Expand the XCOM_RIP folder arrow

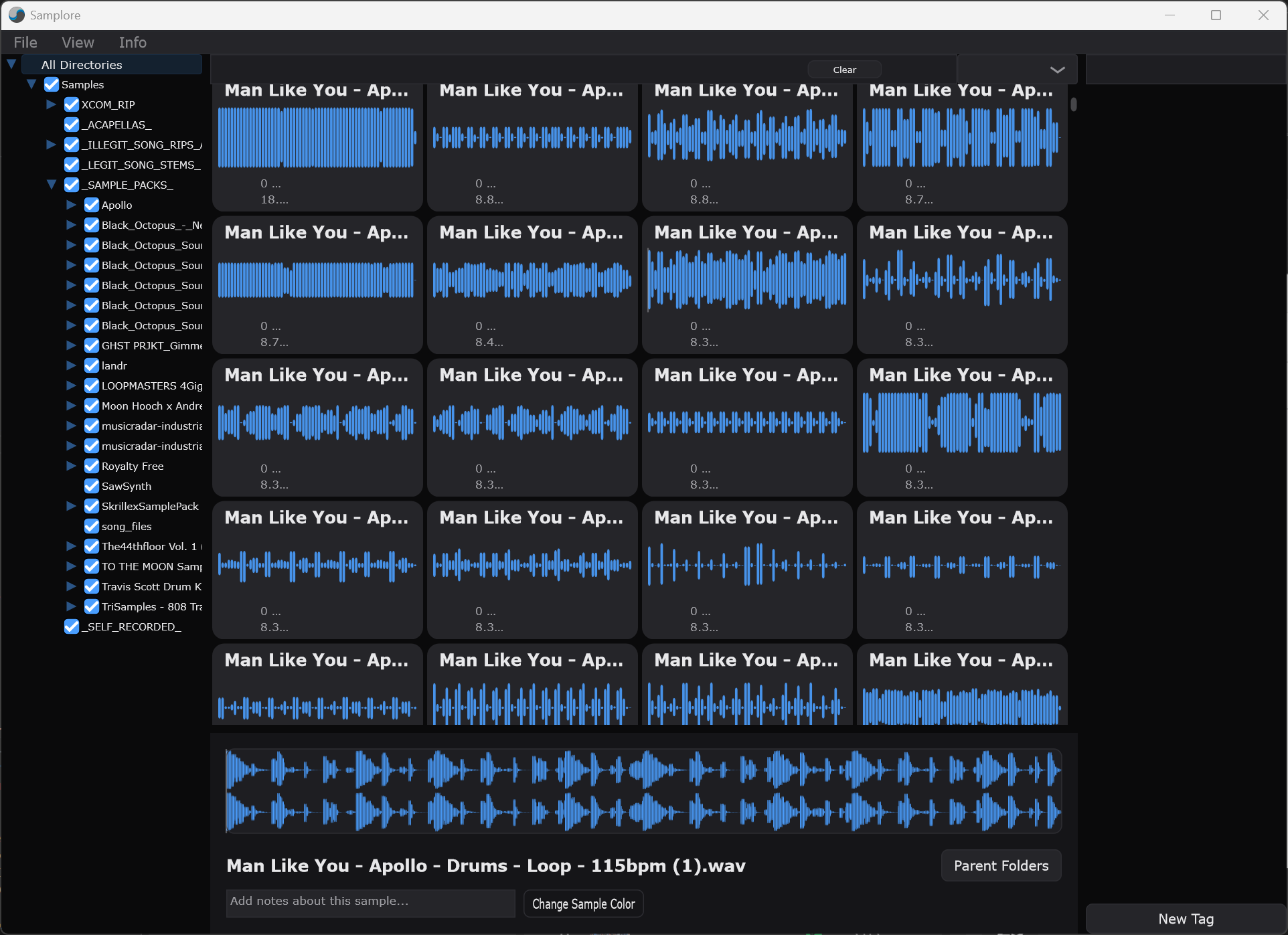(51, 104)
